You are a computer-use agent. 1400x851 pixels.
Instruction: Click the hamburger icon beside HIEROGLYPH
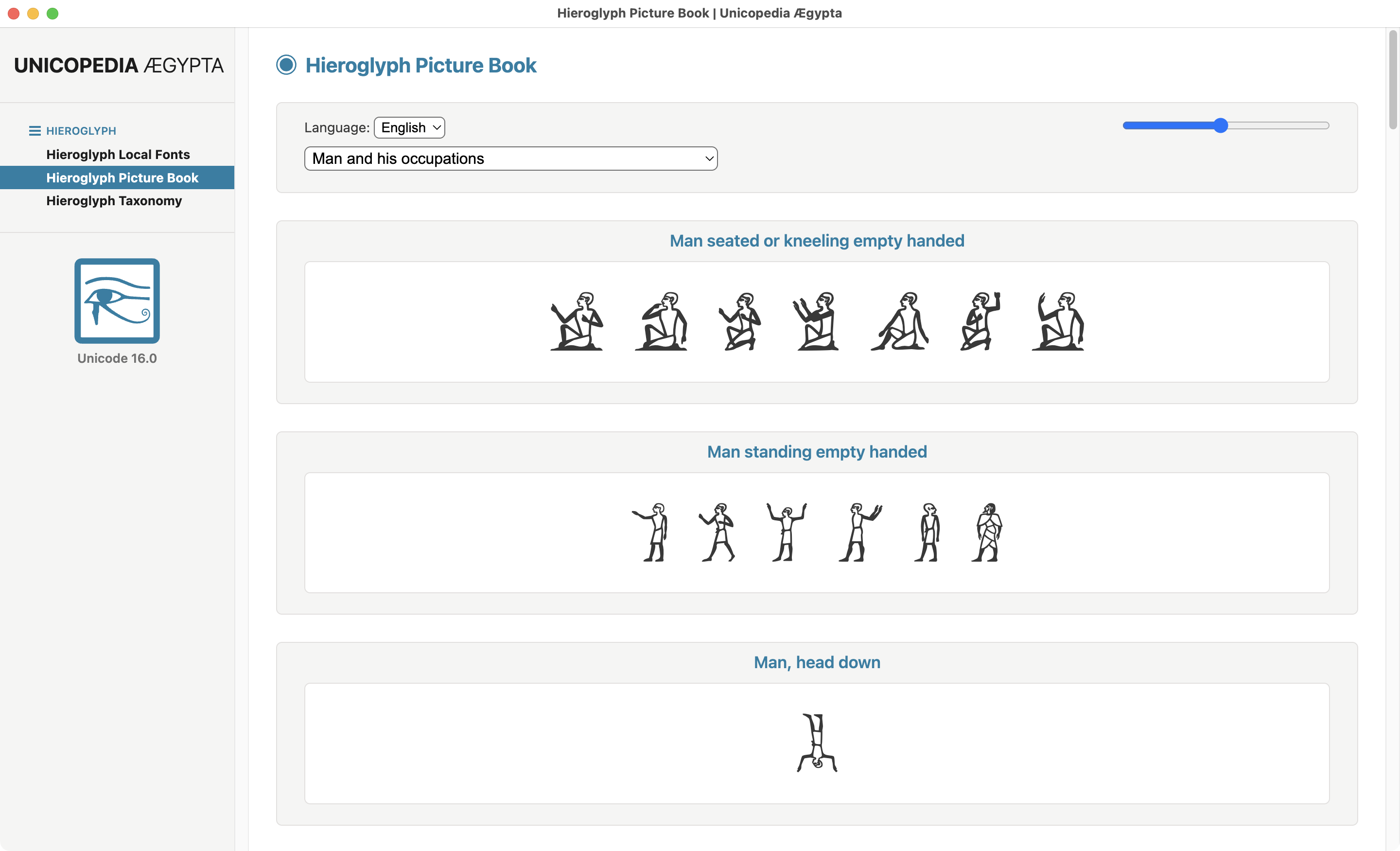point(35,131)
